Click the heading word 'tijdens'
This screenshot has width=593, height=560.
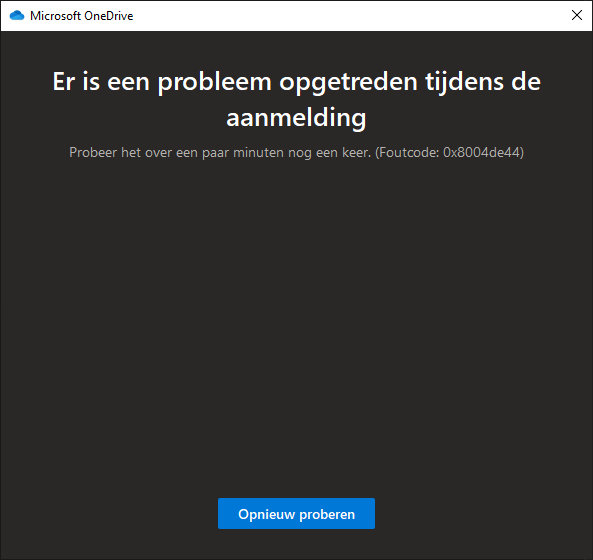pyautogui.click(x=464, y=82)
